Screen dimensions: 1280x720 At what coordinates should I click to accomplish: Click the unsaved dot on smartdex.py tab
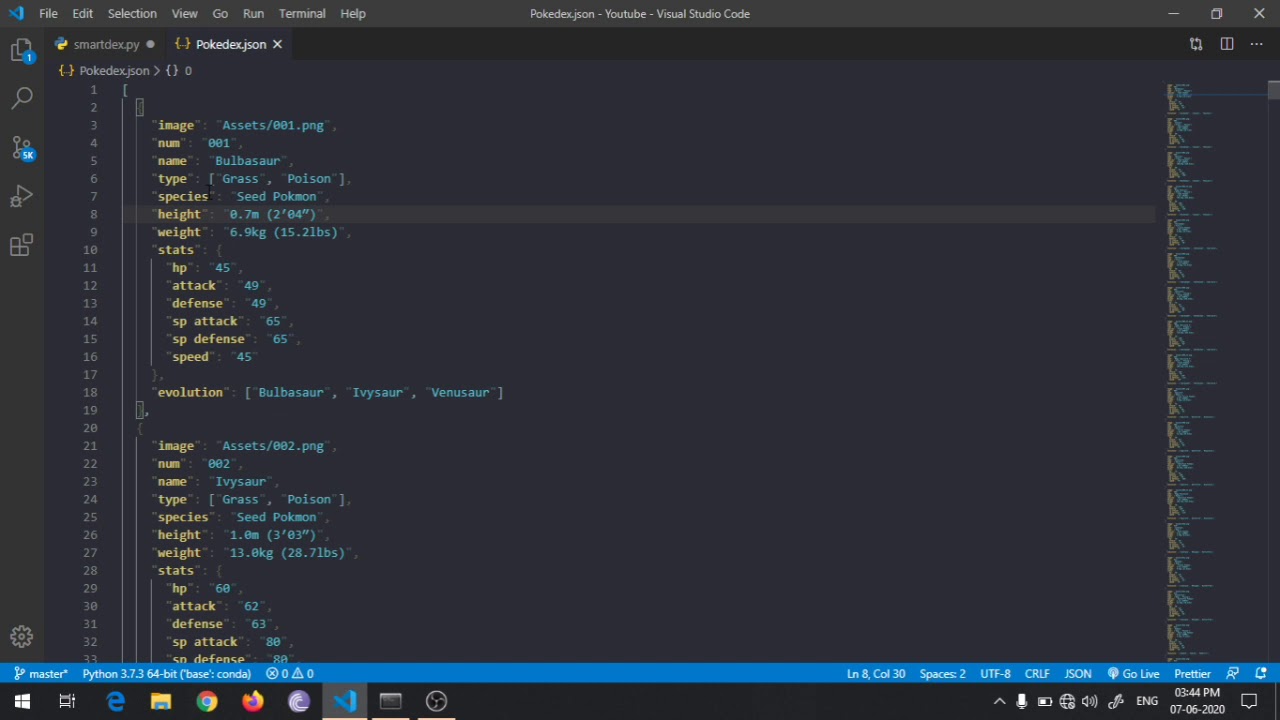(150, 44)
